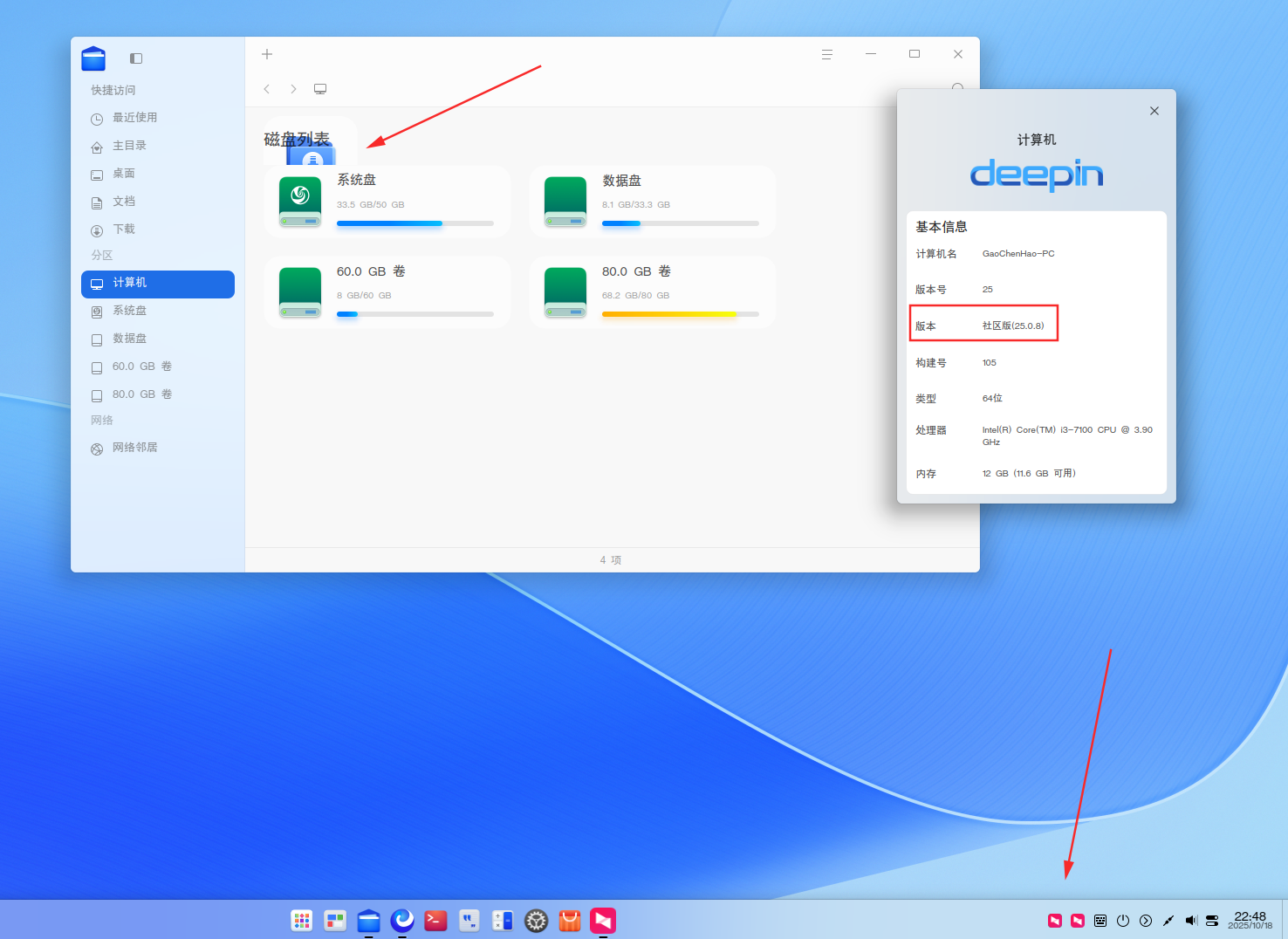Open 下载 downloads in the sidebar
1288x939 pixels.
pos(158,230)
